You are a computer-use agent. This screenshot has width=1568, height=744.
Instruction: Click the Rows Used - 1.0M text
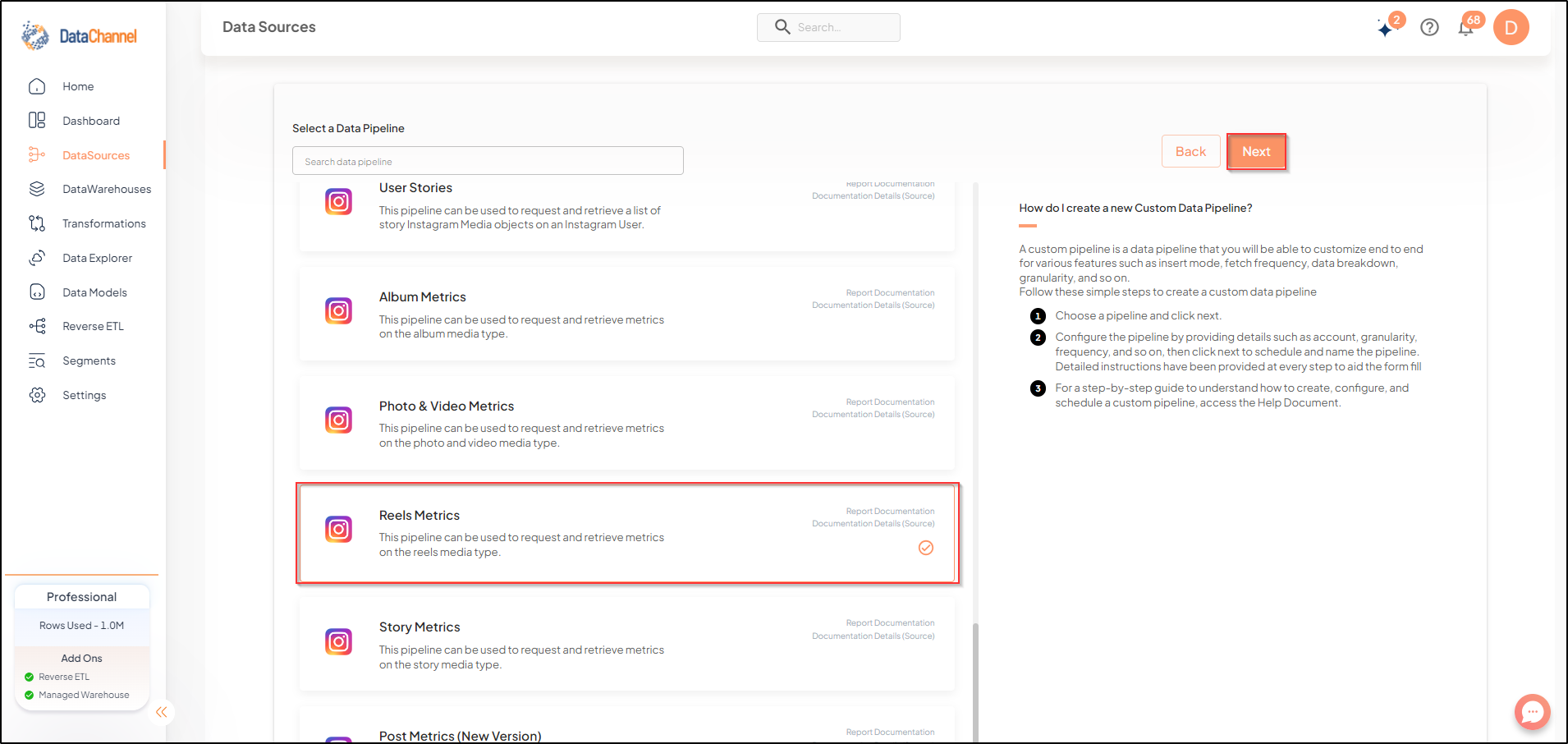pos(81,626)
